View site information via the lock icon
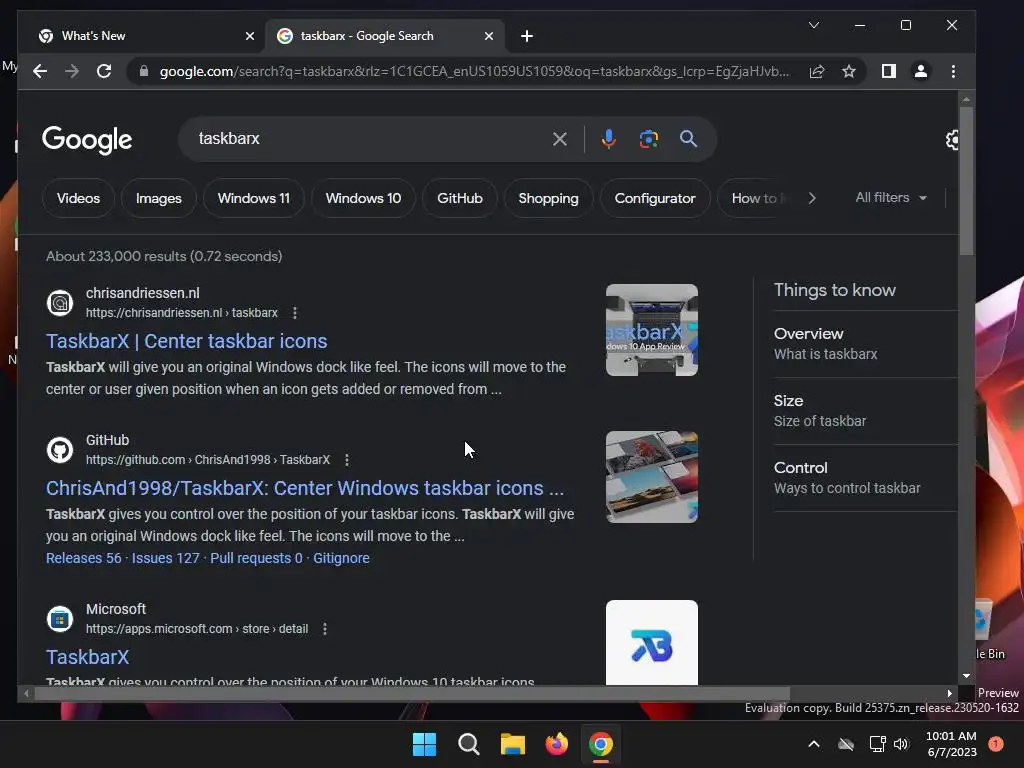Image resolution: width=1024 pixels, height=768 pixels. pos(144,71)
